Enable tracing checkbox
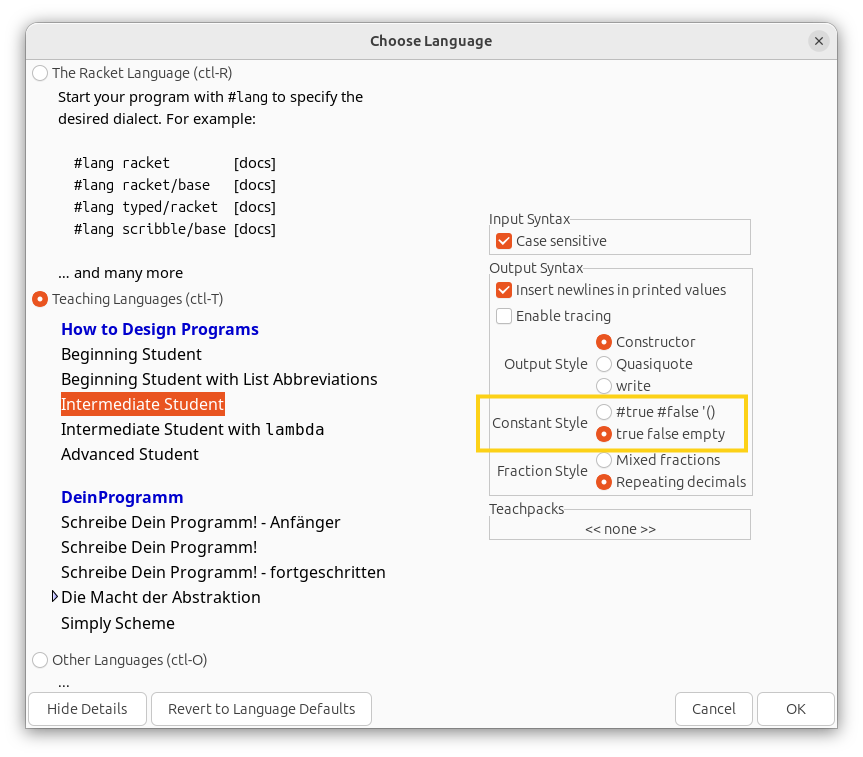Screen dimensions: 863x757 [x=504, y=316]
